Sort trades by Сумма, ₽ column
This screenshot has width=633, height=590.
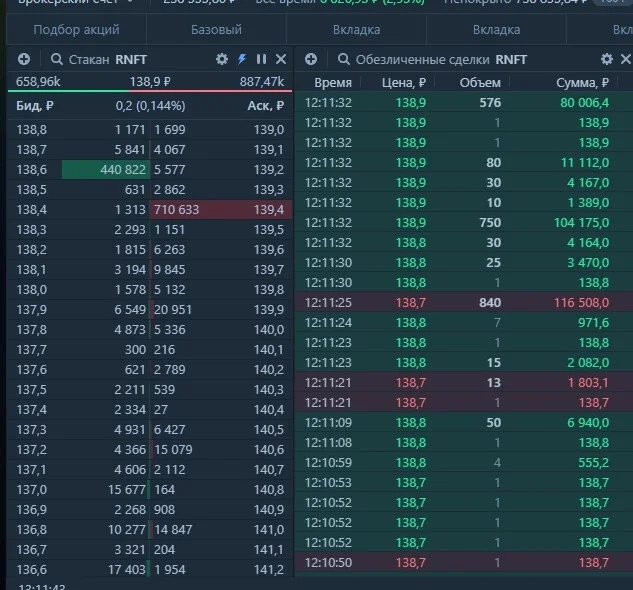[x=582, y=83]
